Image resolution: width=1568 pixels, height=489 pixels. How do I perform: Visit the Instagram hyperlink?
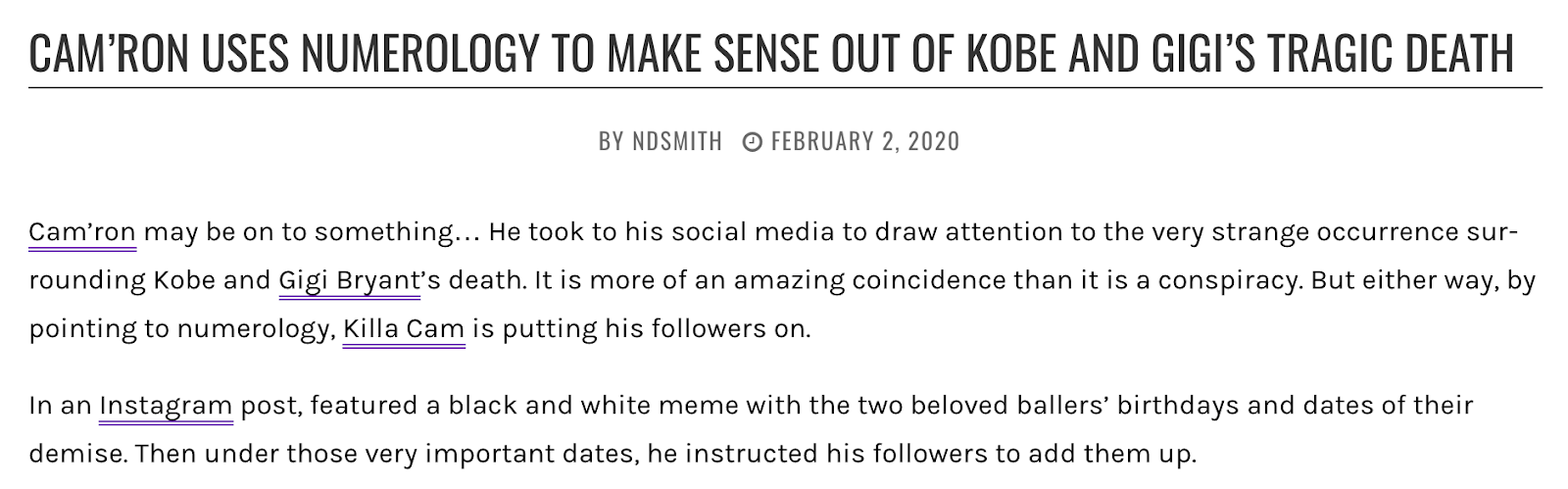pyautogui.click(x=166, y=405)
